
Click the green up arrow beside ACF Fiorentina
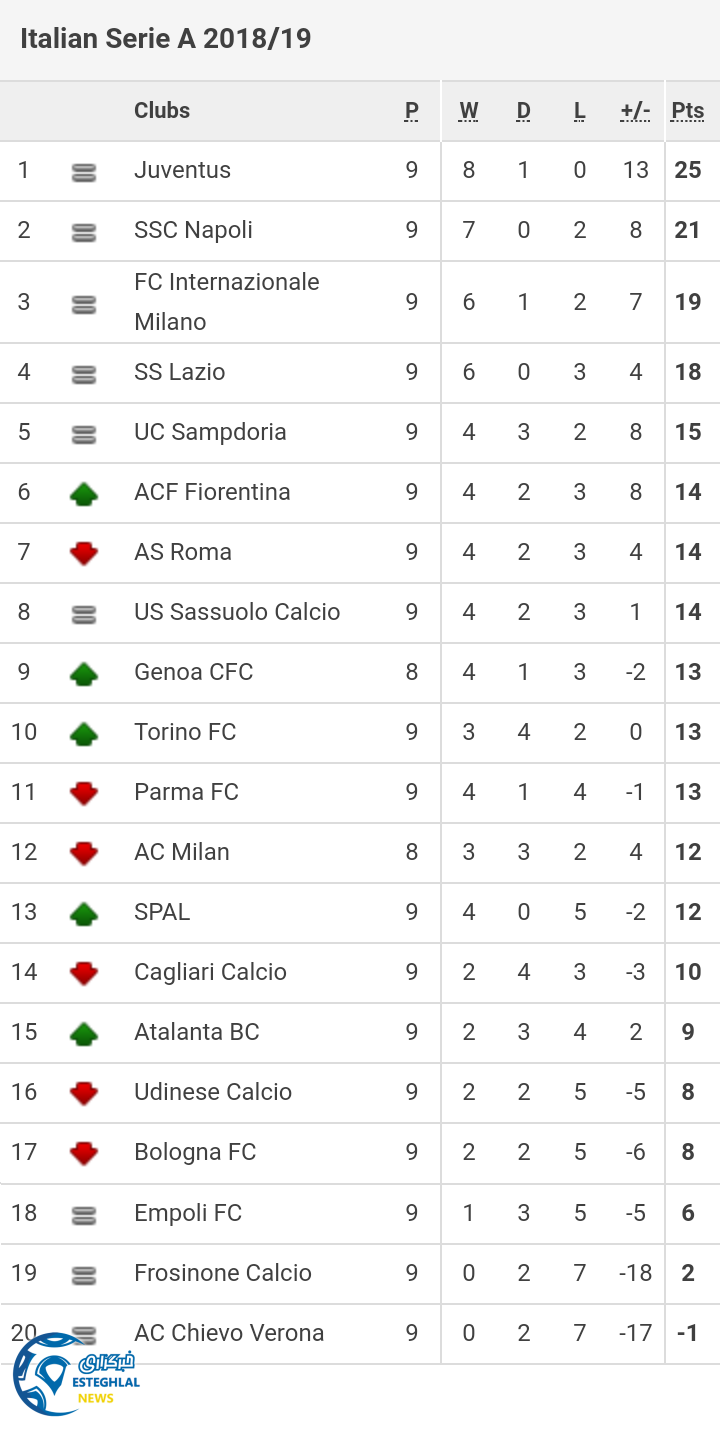84,493
